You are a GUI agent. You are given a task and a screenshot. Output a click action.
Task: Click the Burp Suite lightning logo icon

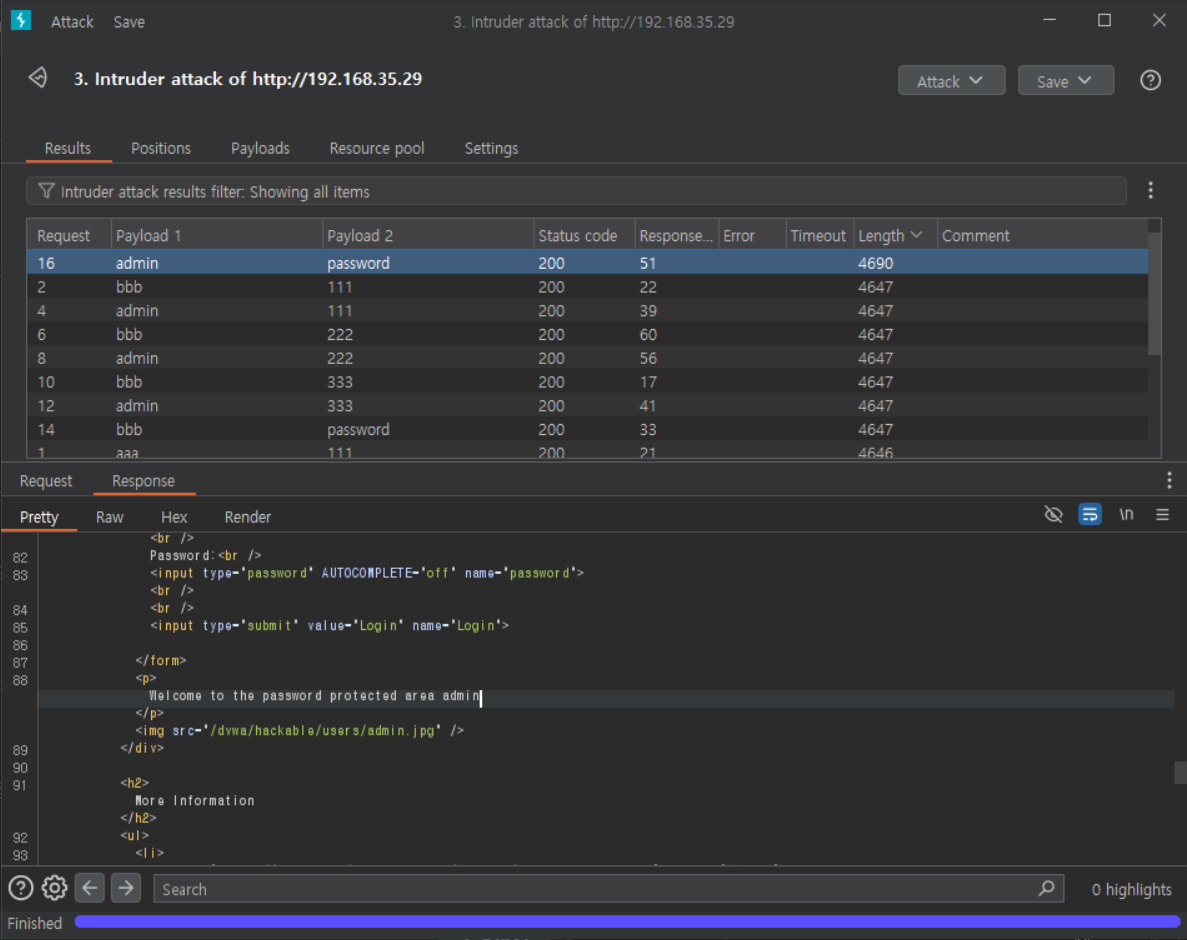[x=21, y=21]
